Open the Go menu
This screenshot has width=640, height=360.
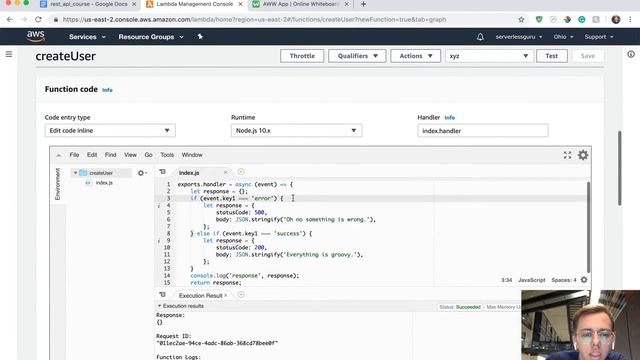(148, 155)
